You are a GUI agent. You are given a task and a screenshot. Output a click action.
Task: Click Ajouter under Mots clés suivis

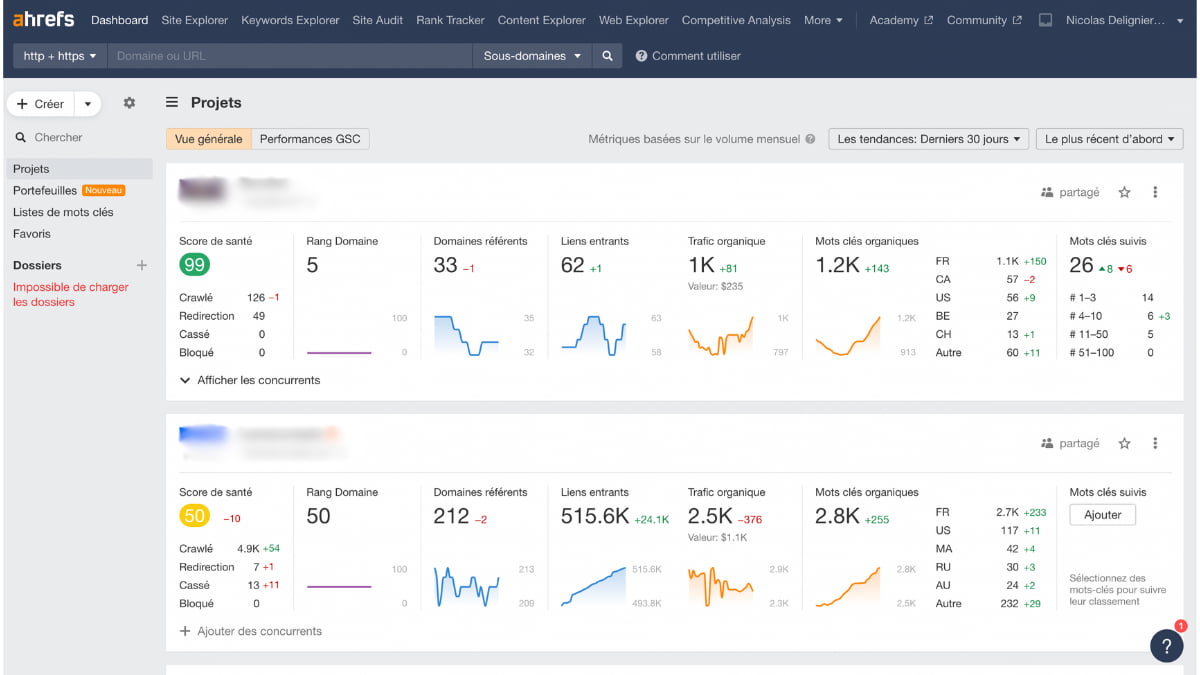coord(1102,514)
